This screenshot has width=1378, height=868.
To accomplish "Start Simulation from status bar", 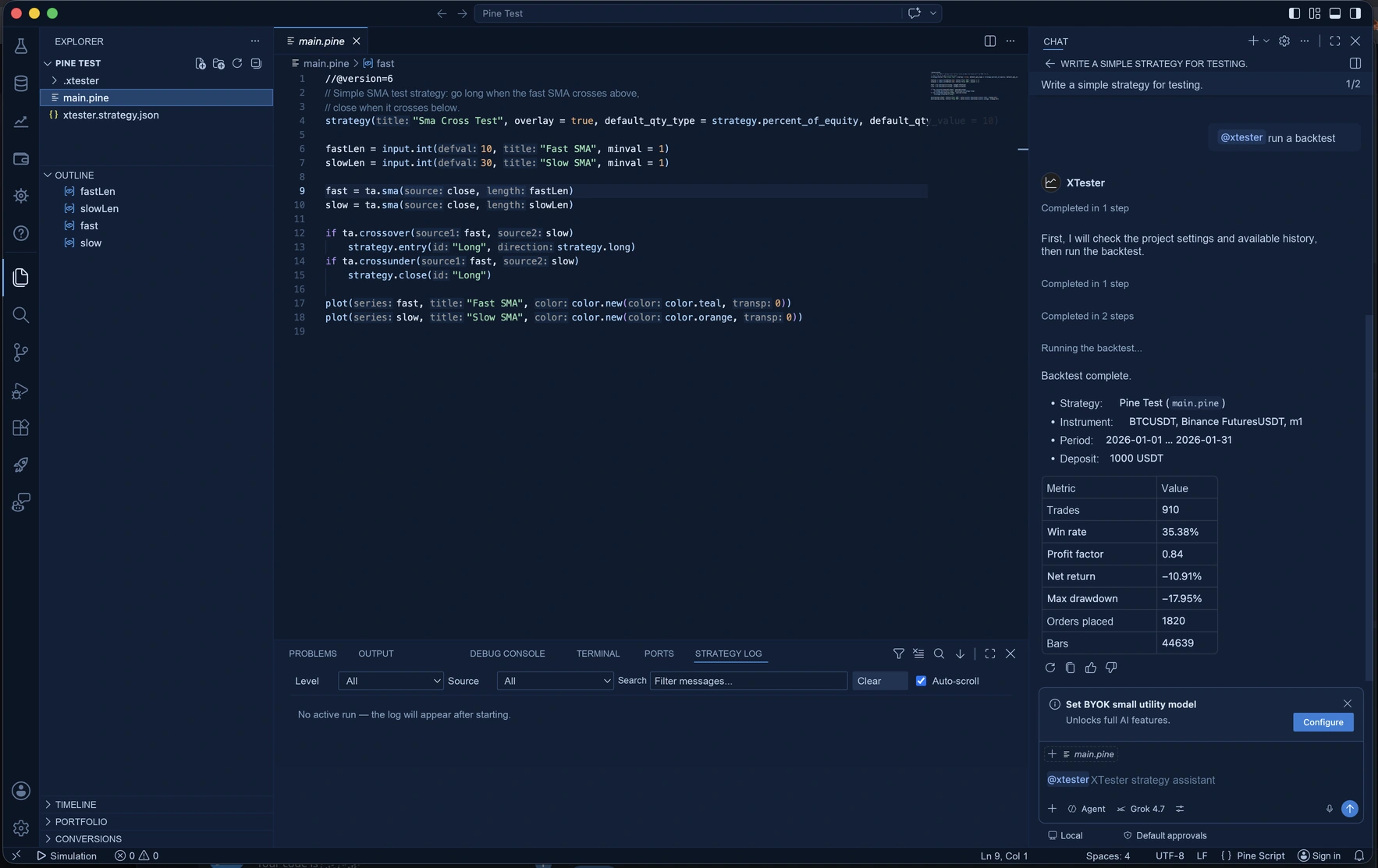I will (66, 856).
